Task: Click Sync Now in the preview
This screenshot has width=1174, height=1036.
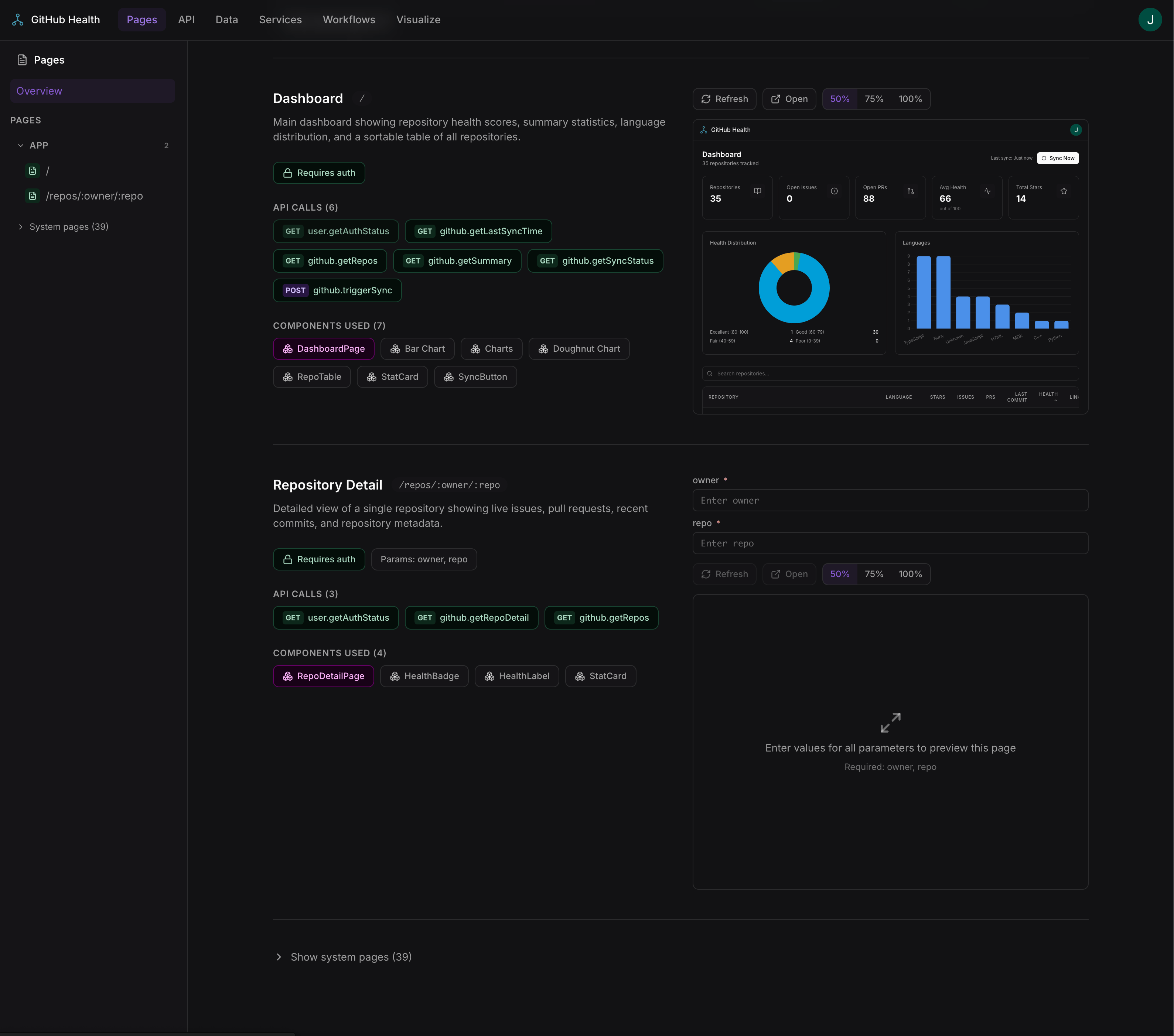Action: [1057, 158]
